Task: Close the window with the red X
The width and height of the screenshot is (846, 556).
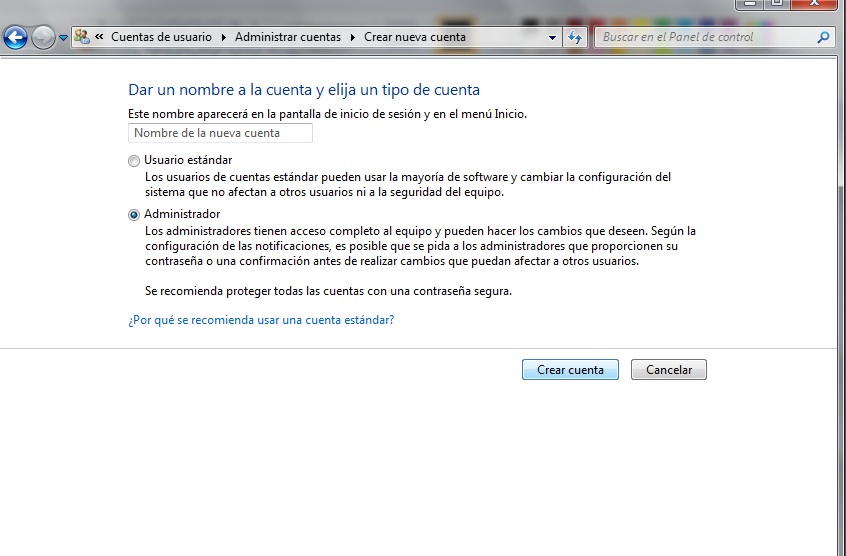Action: [815, 4]
